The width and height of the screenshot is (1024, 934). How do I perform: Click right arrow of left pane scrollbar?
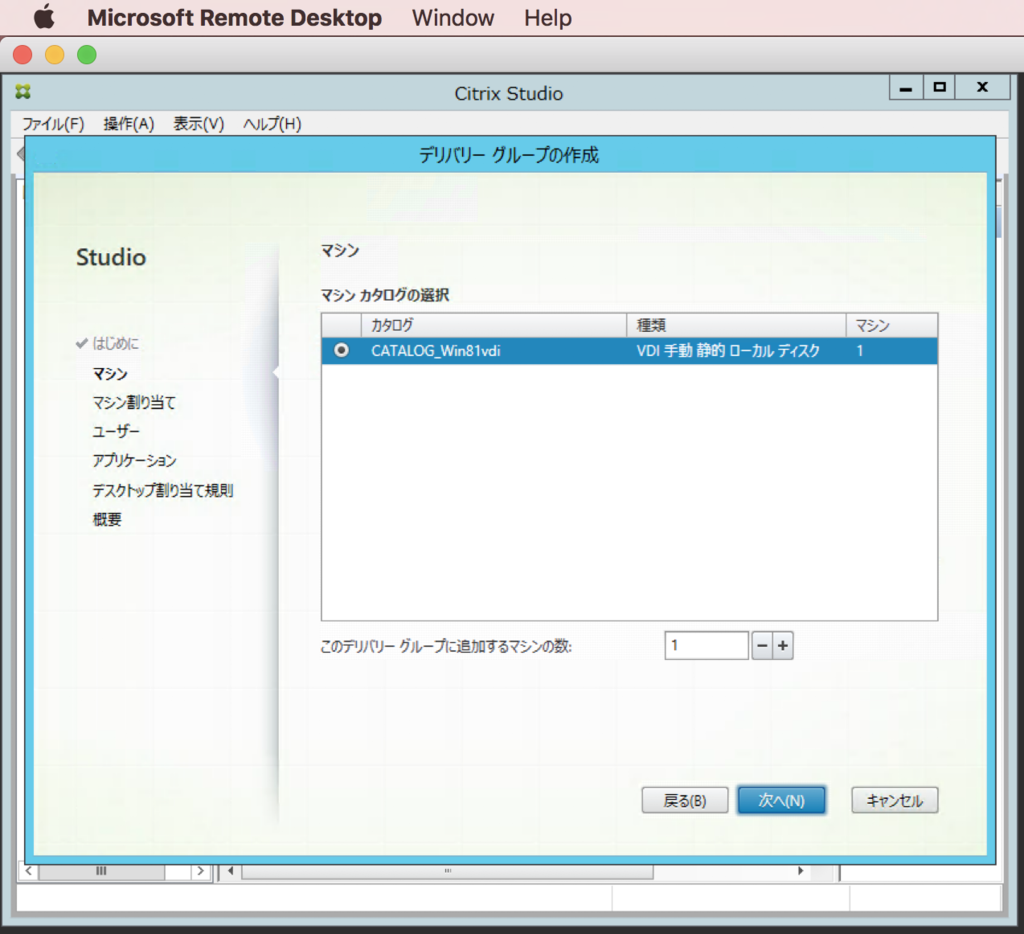coord(200,871)
